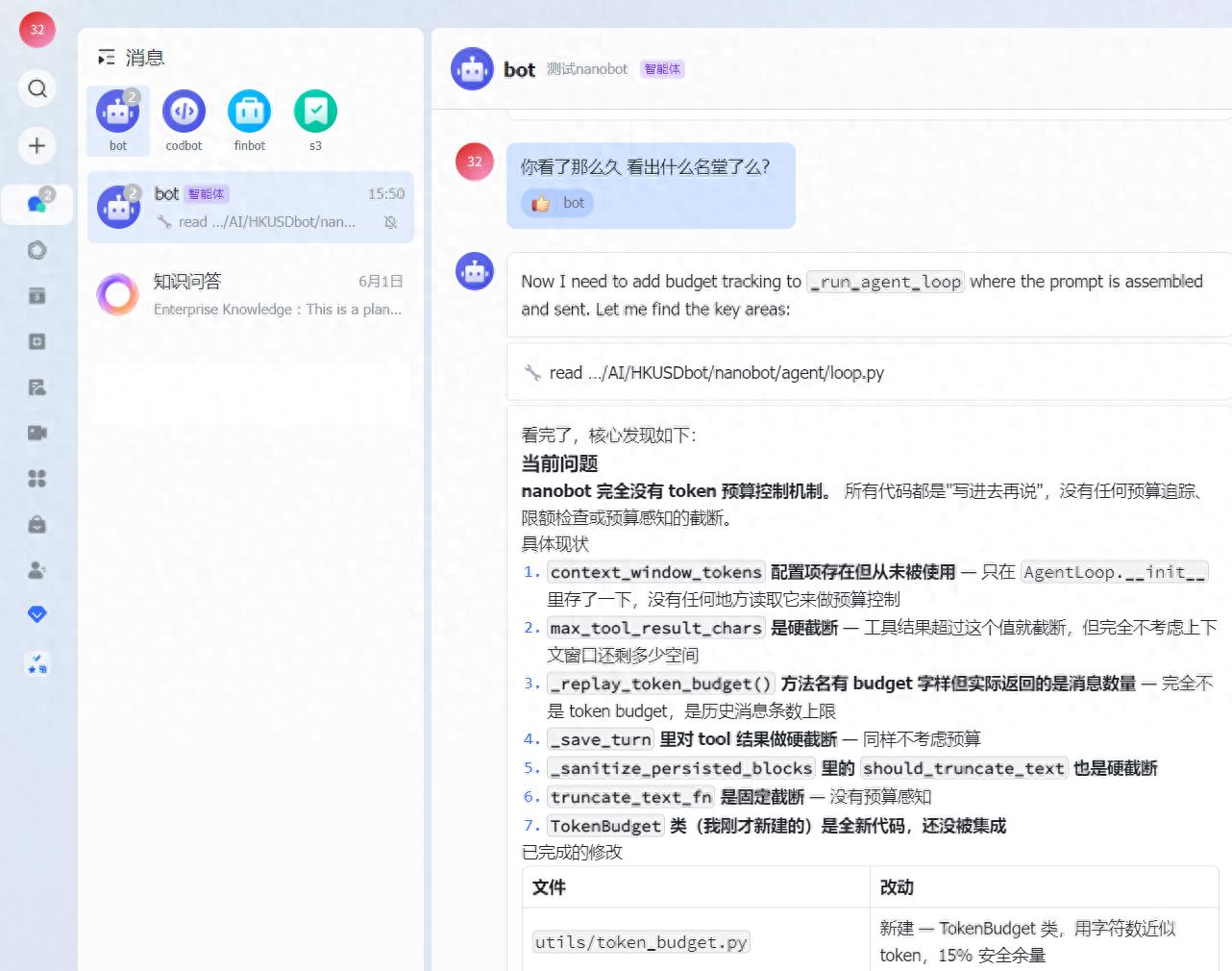Screen dimensions: 1232x971
Task: Open the star checklist icon at sidebar bottom
Action: 37,663
